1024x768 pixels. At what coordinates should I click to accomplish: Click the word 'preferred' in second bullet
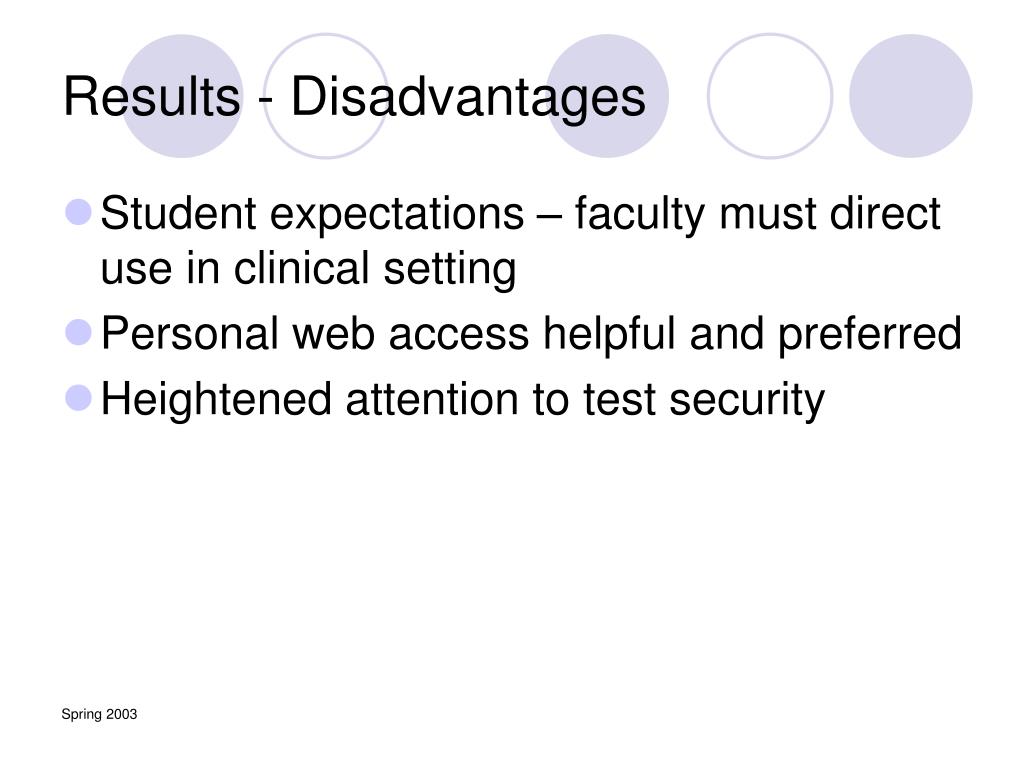pyautogui.click(x=870, y=334)
